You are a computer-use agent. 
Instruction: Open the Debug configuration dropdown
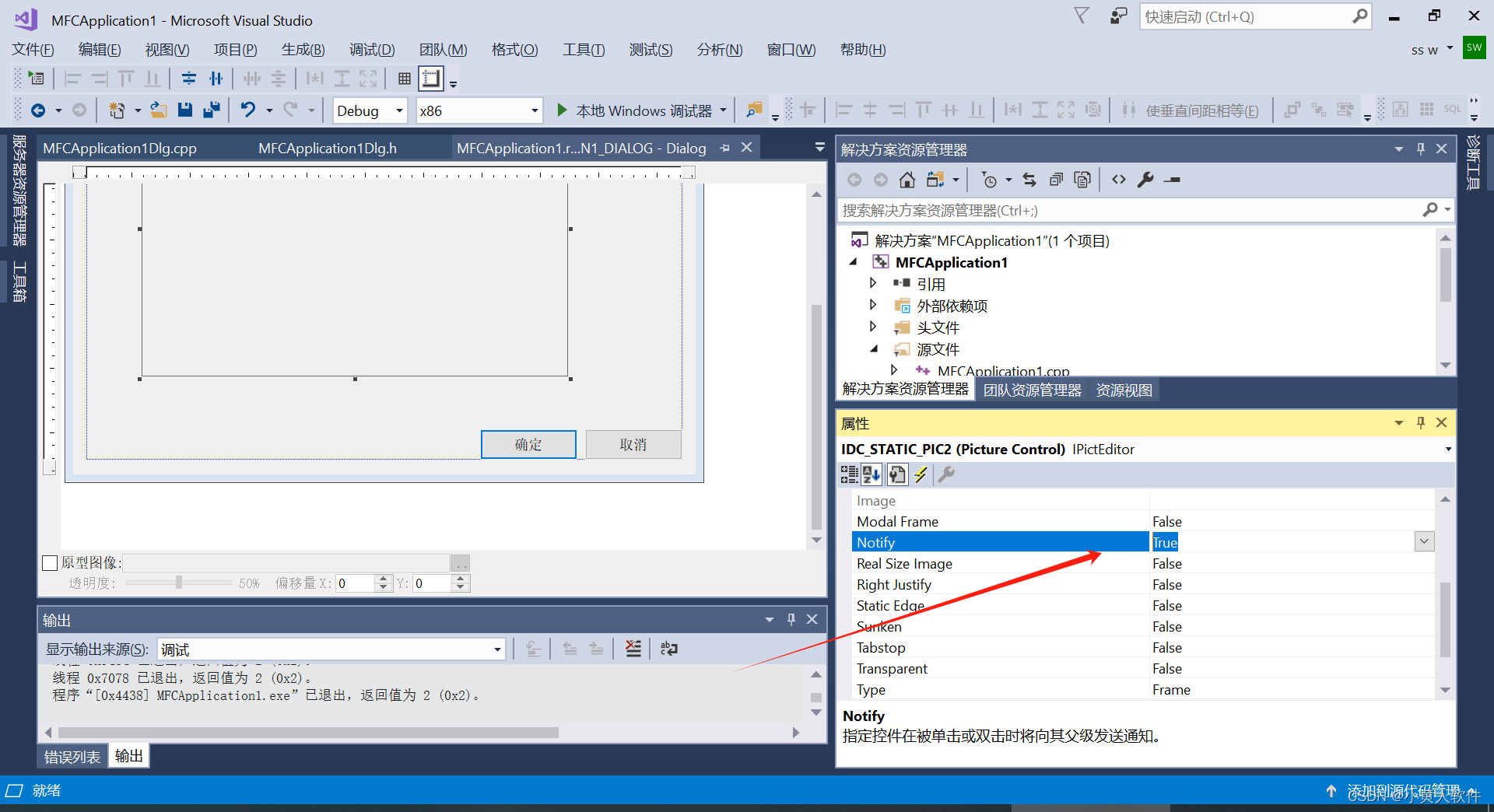coord(370,110)
